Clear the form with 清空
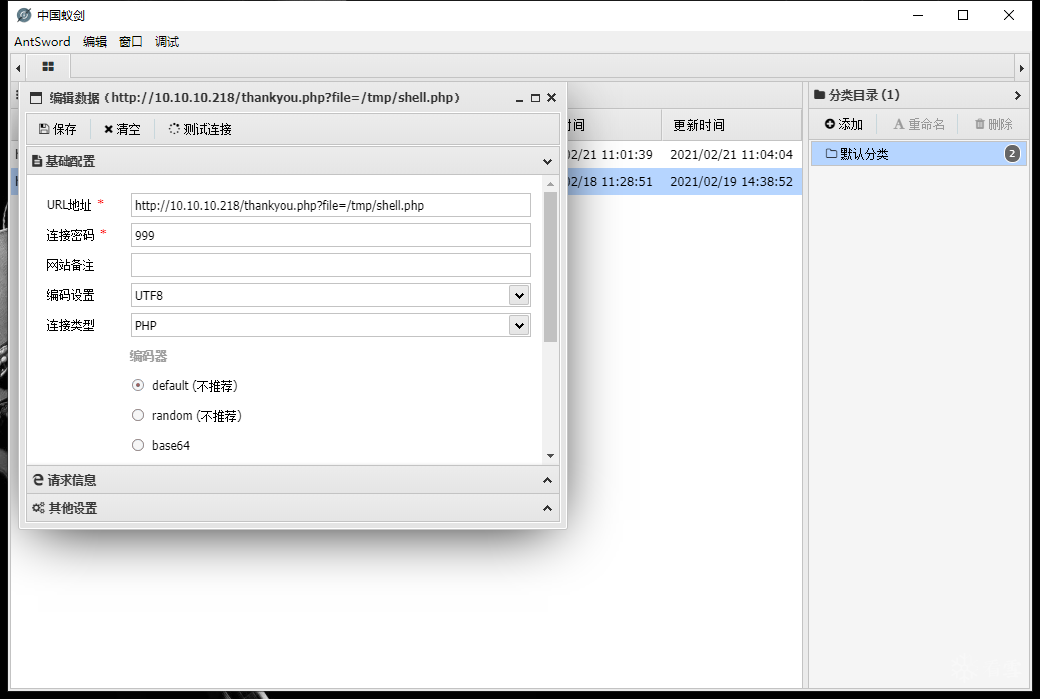The image size is (1040, 699). (x=122, y=129)
